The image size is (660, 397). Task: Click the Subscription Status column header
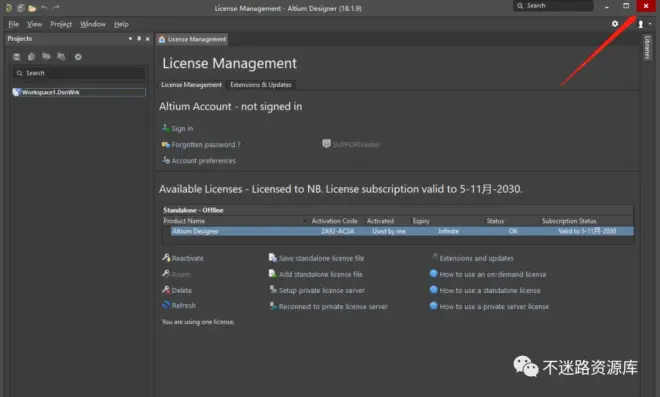(x=569, y=221)
